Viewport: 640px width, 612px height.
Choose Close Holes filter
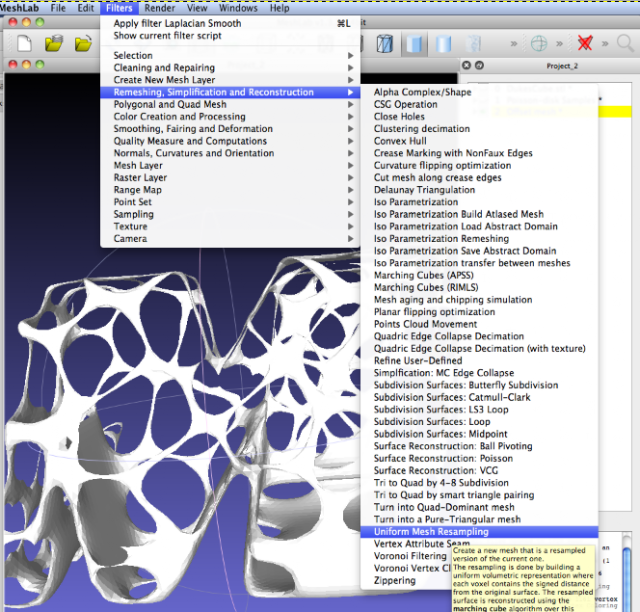(x=480, y=116)
